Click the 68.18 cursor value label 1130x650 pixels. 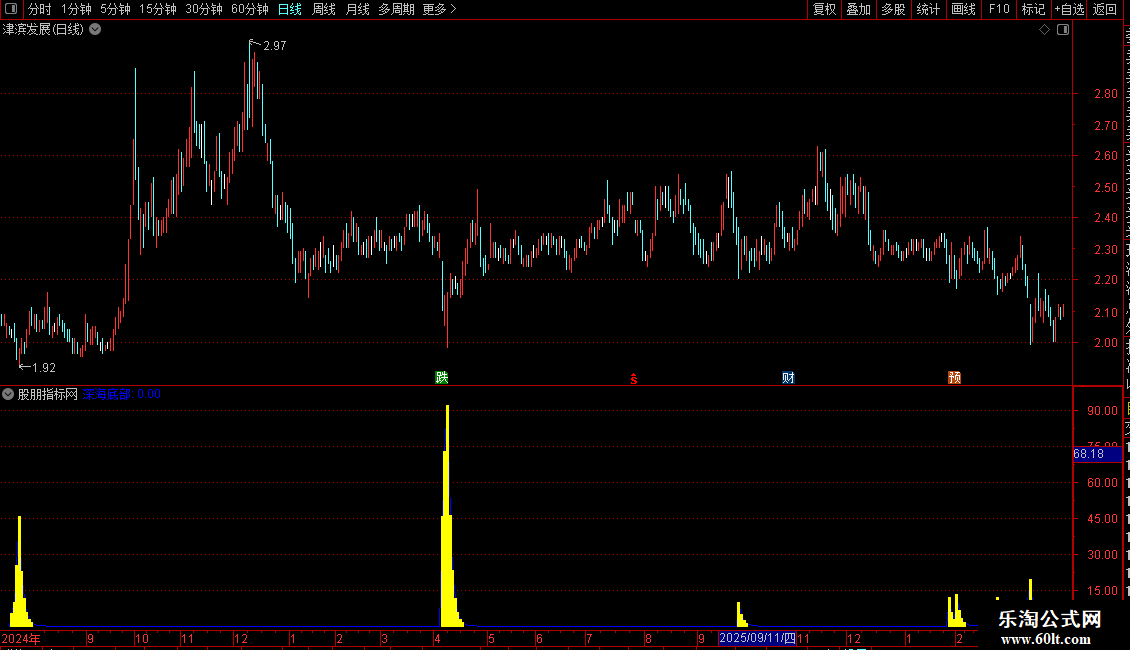coord(1098,454)
